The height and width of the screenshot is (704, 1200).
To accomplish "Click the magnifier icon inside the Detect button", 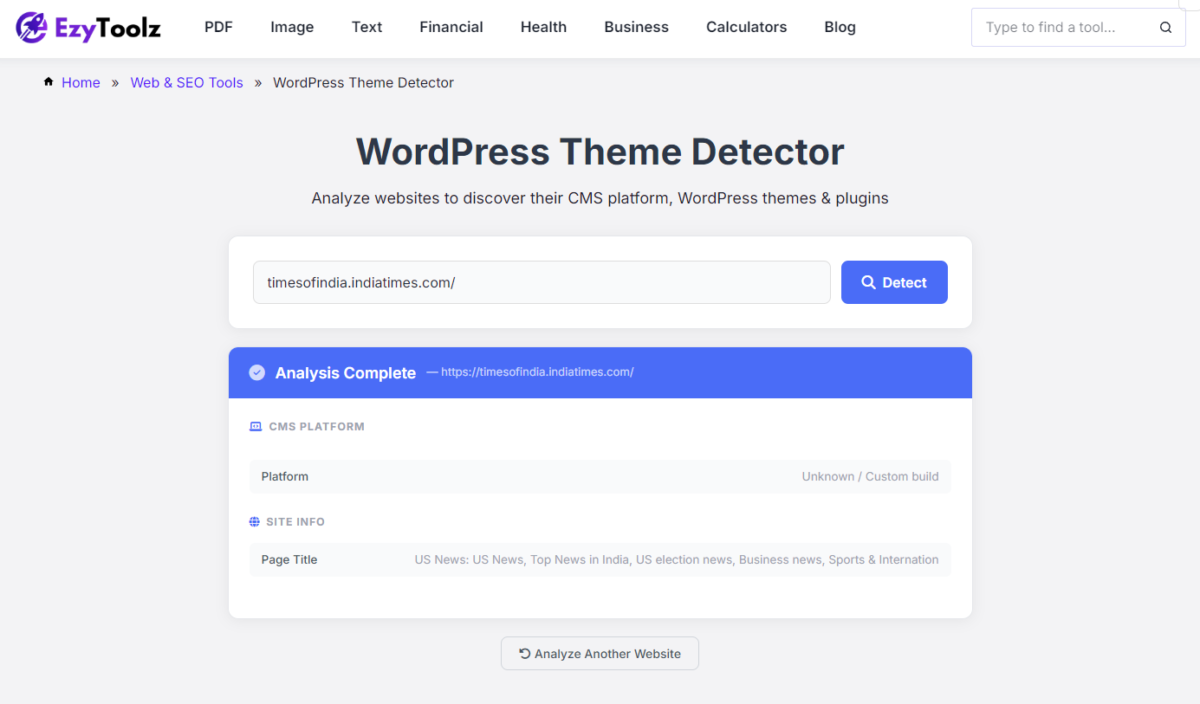I will tap(869, 282).
